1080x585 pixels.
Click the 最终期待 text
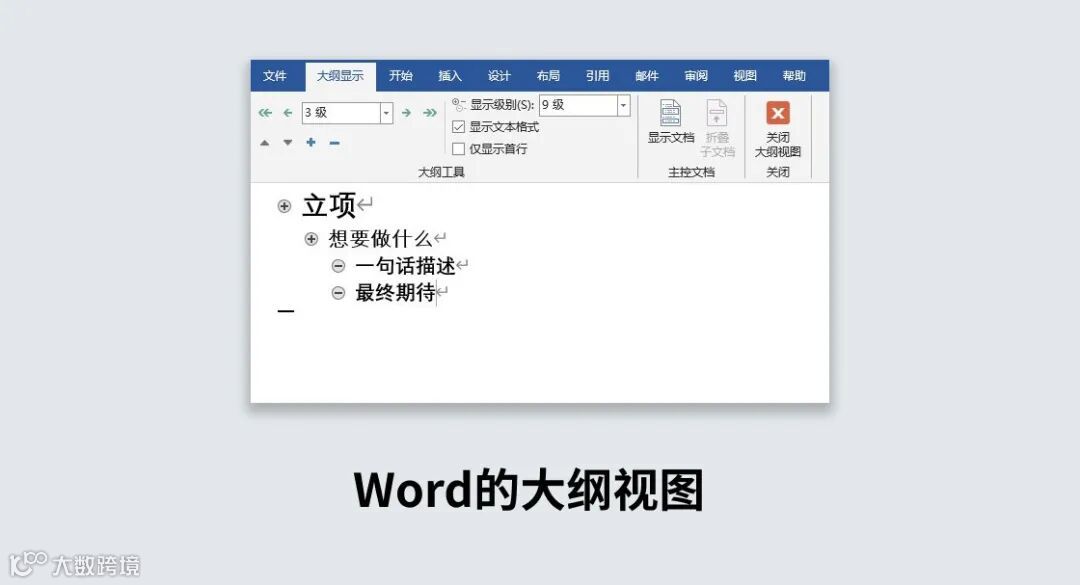click(x=395, y=293)
